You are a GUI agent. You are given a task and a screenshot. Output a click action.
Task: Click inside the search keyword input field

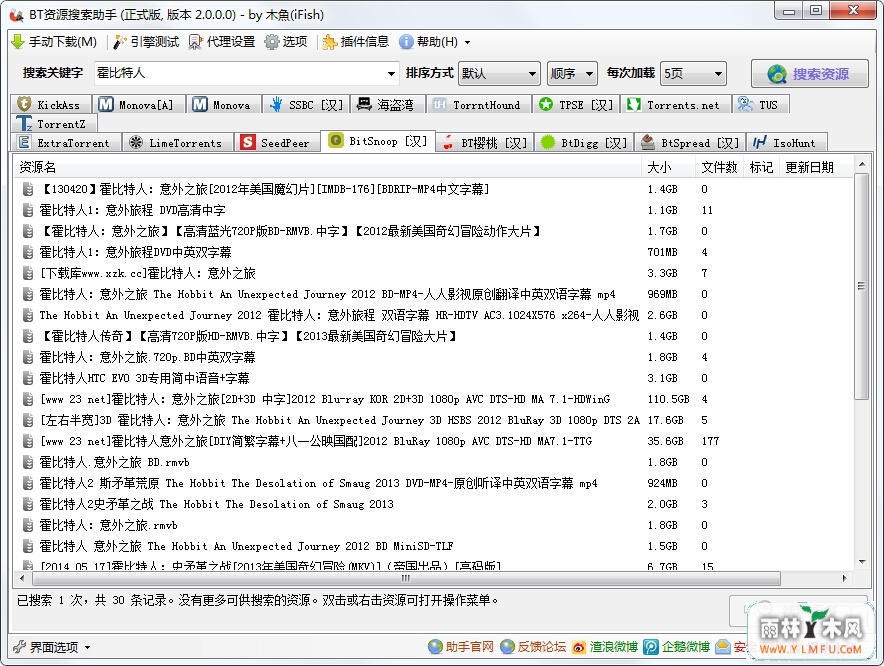point(240,73)
